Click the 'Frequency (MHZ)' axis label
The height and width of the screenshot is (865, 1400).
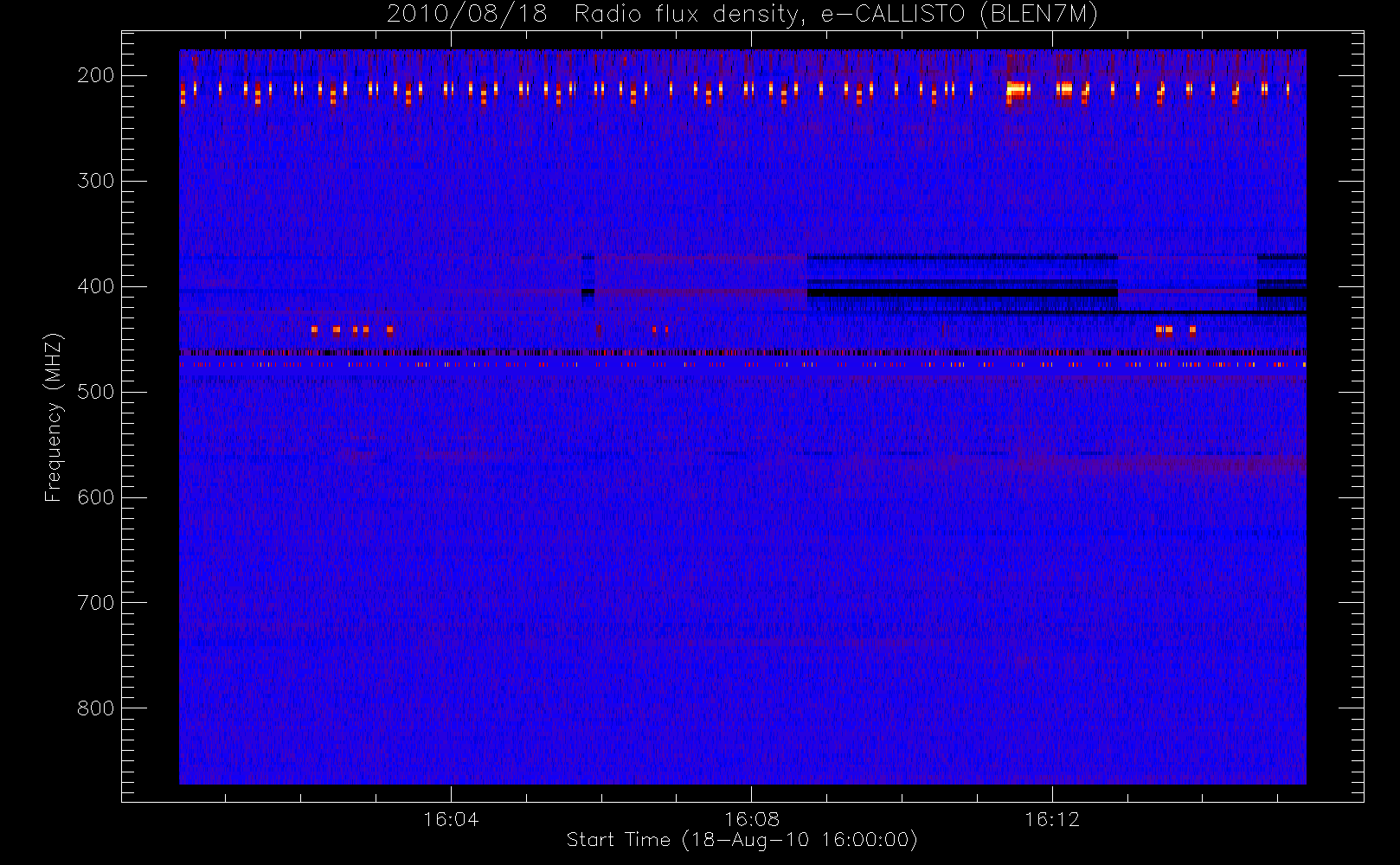[54, 417]
